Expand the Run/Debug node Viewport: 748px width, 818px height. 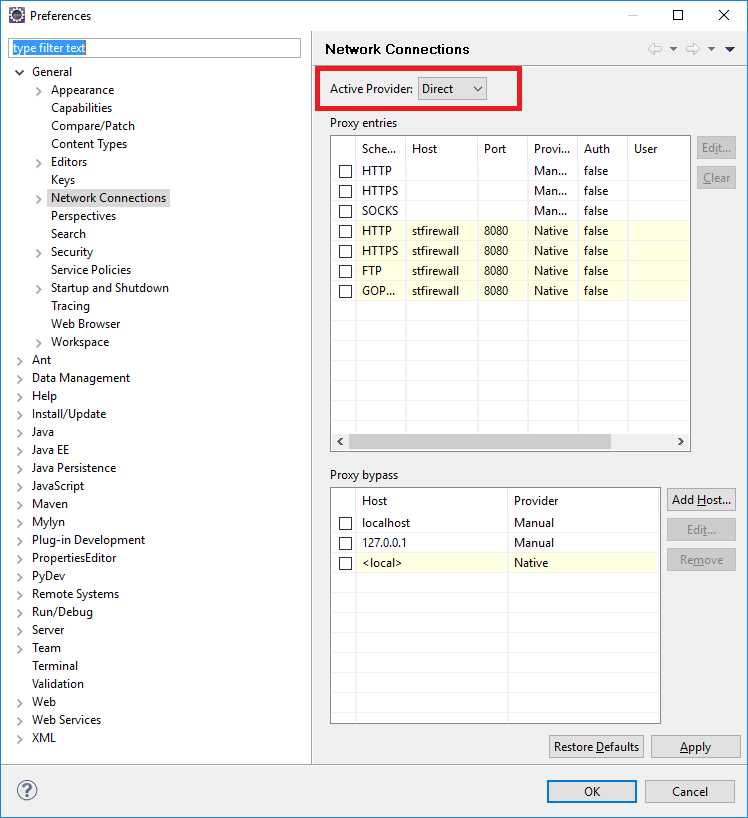(x=20, y=614)
